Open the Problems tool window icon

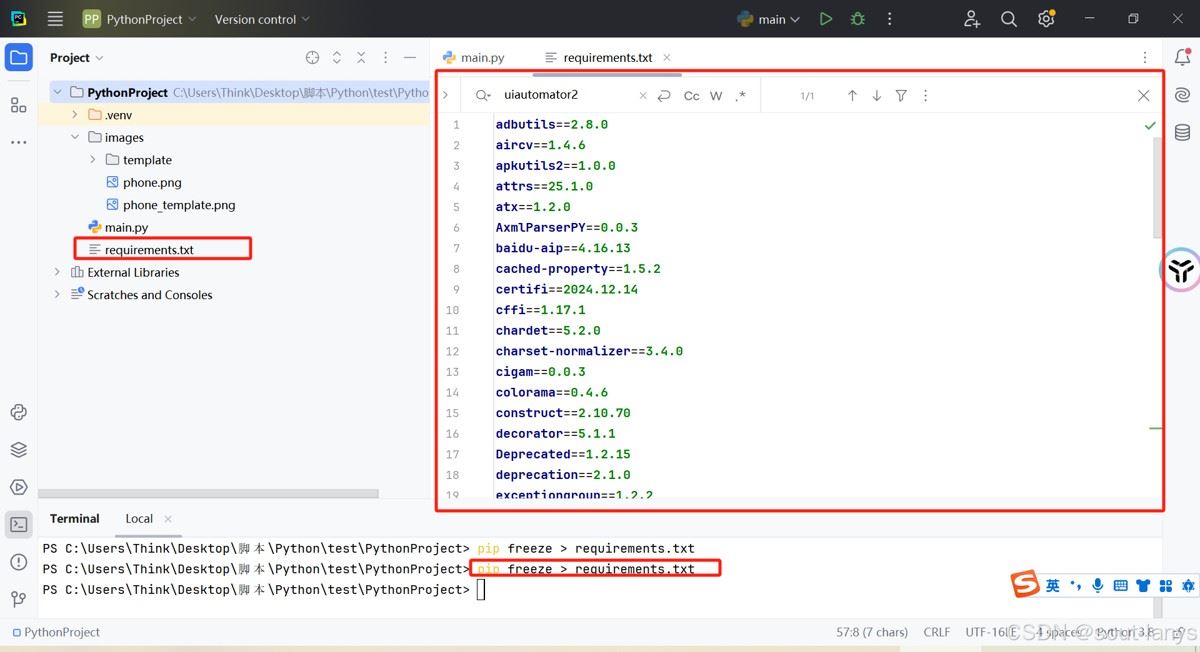(x=18, y=562)
